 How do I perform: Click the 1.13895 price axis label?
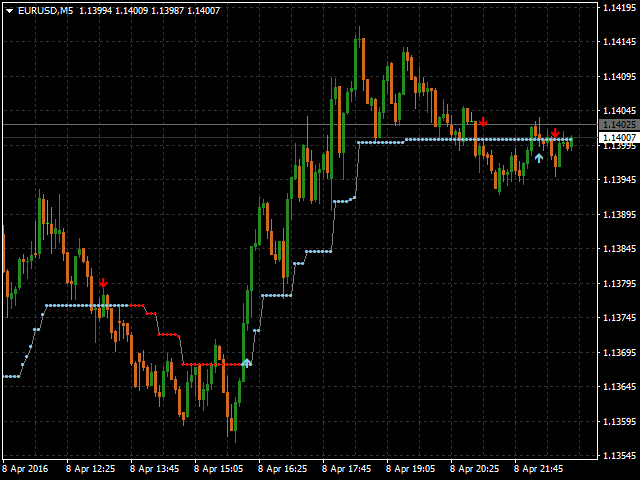(619, 214)
